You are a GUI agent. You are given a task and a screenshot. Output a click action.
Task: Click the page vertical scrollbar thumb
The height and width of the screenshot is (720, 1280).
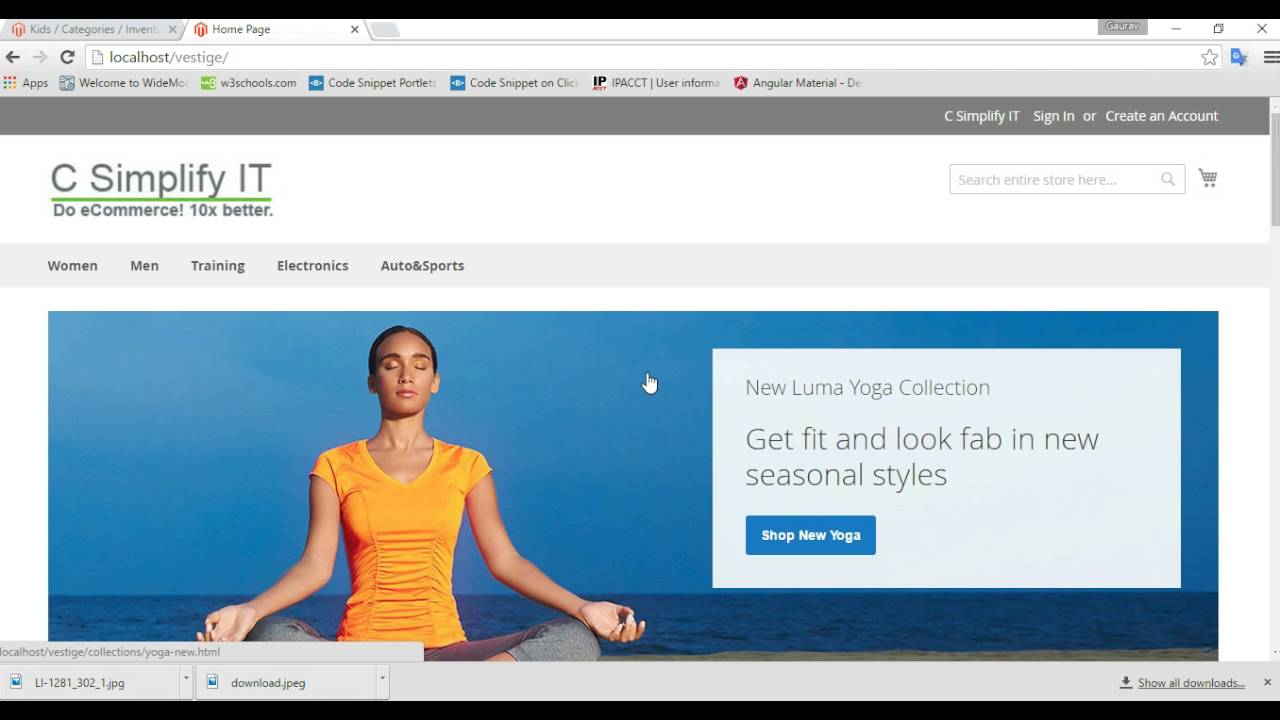point(1275,170)
